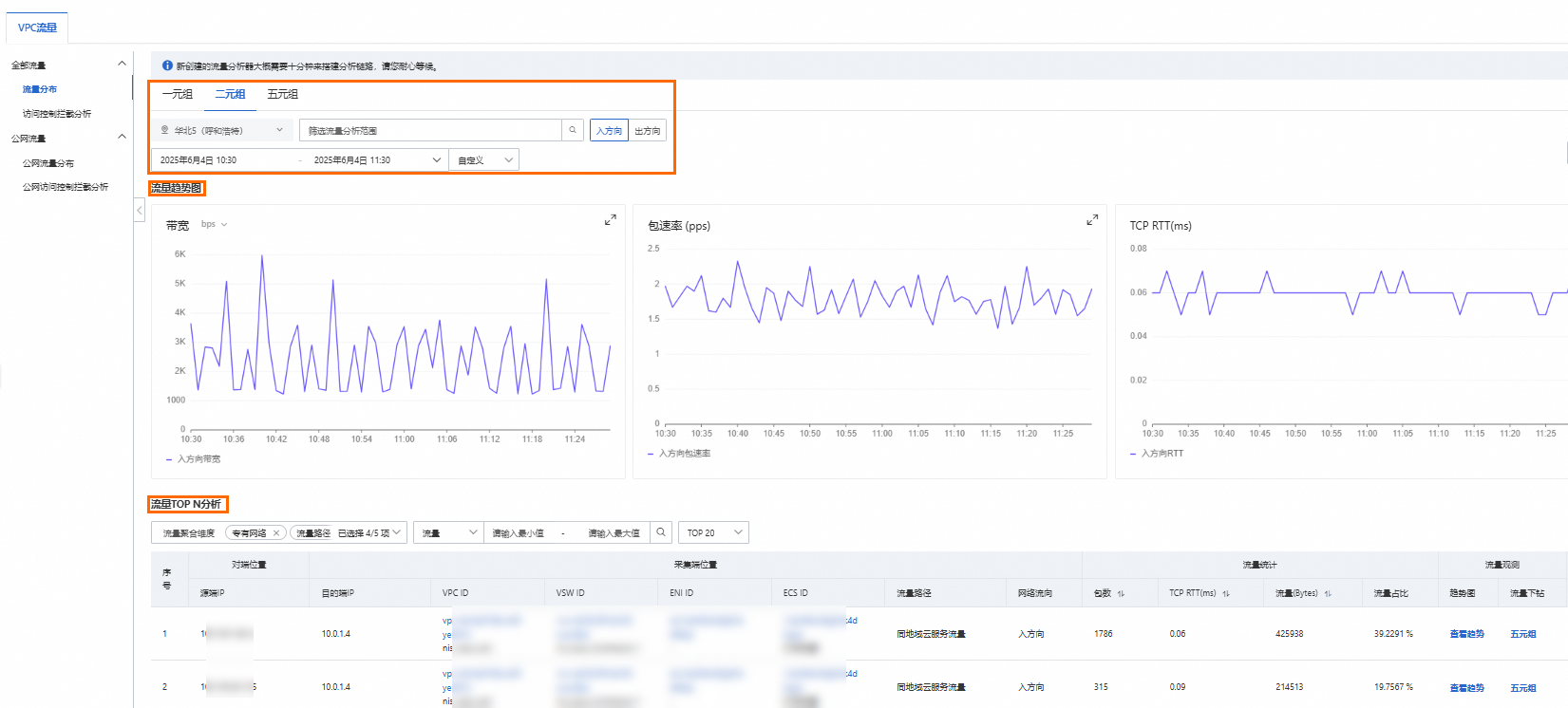Expand 带宽 chart to fullscreen
Viewport: 1568px width, 708px height.
(610, 220)
